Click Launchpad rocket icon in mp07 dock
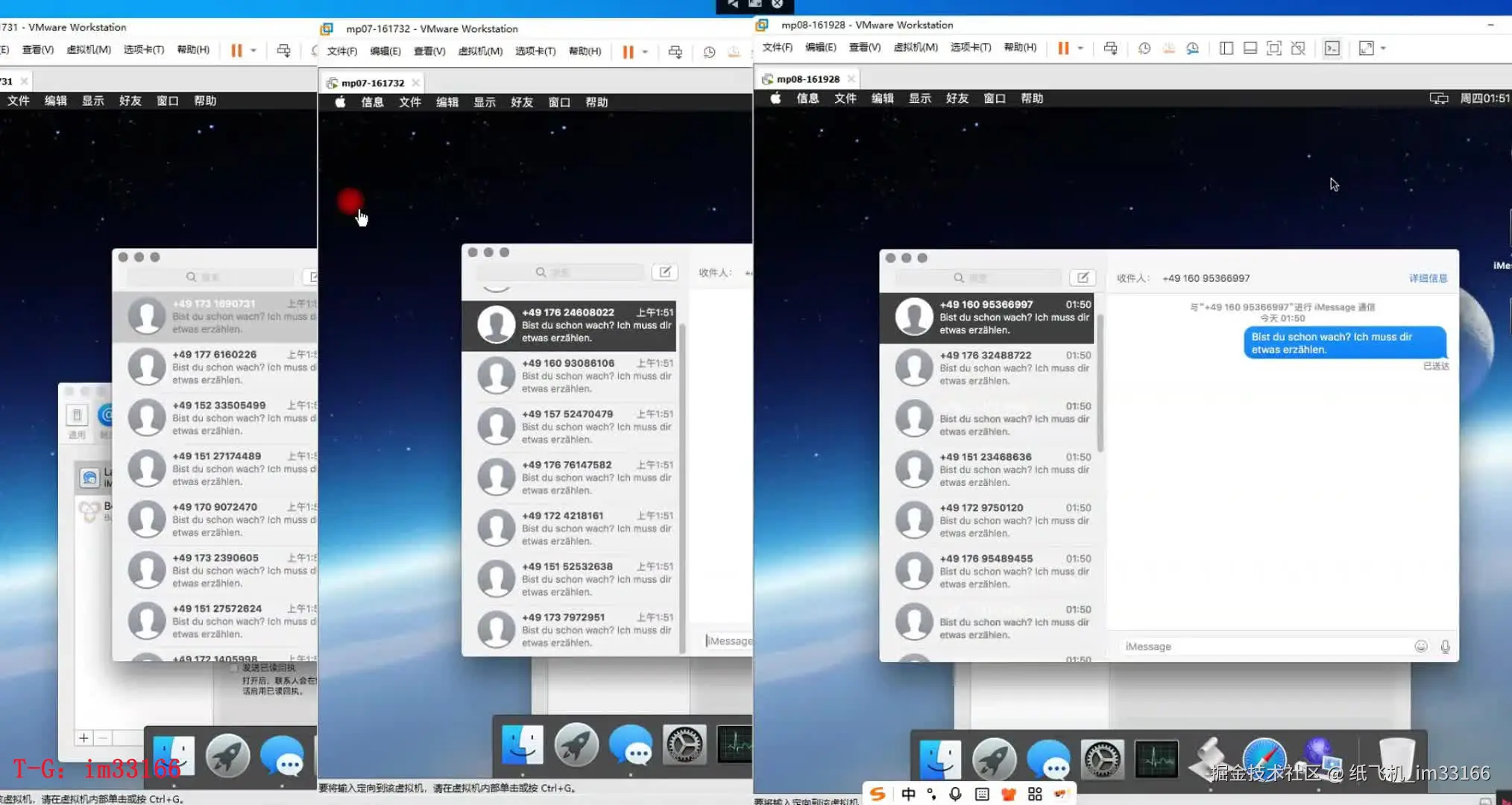The width and height of the screenshot is (1512, 805). tap(576, 745)
